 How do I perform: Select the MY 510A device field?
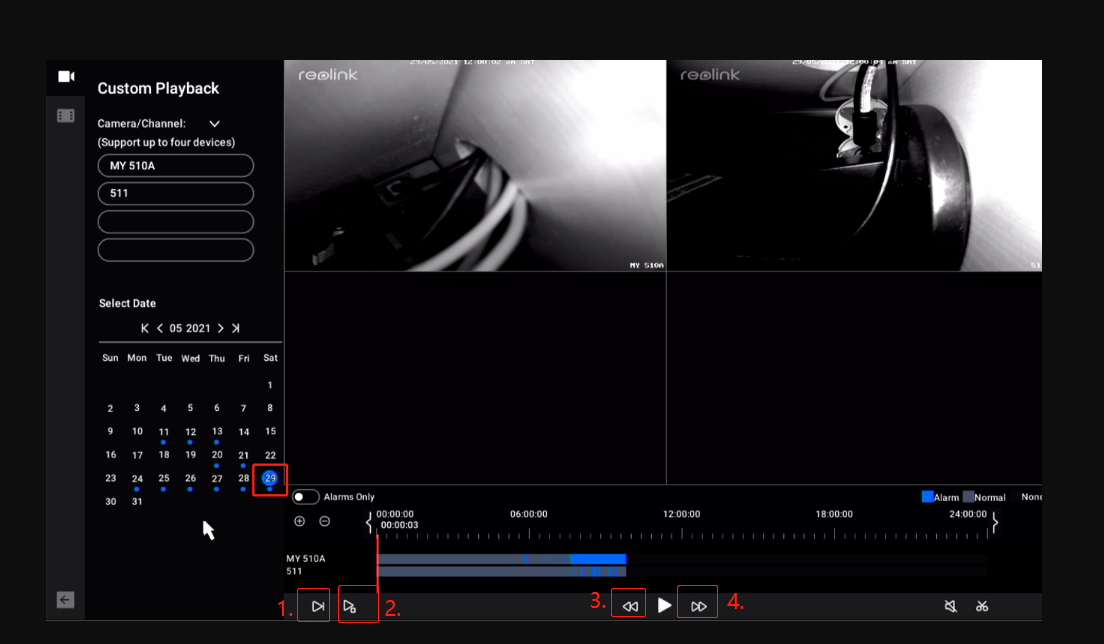(x=176, y=165)
